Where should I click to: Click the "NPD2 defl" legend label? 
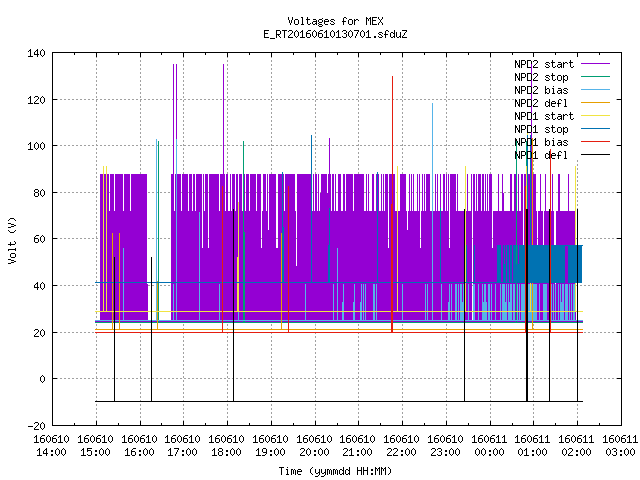(x=541, y=103)
